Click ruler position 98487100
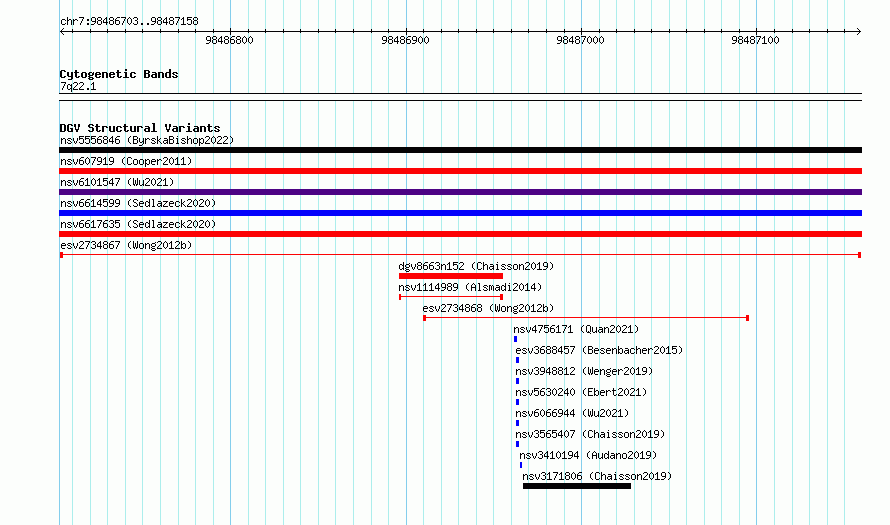 click(x=755, y=40)
